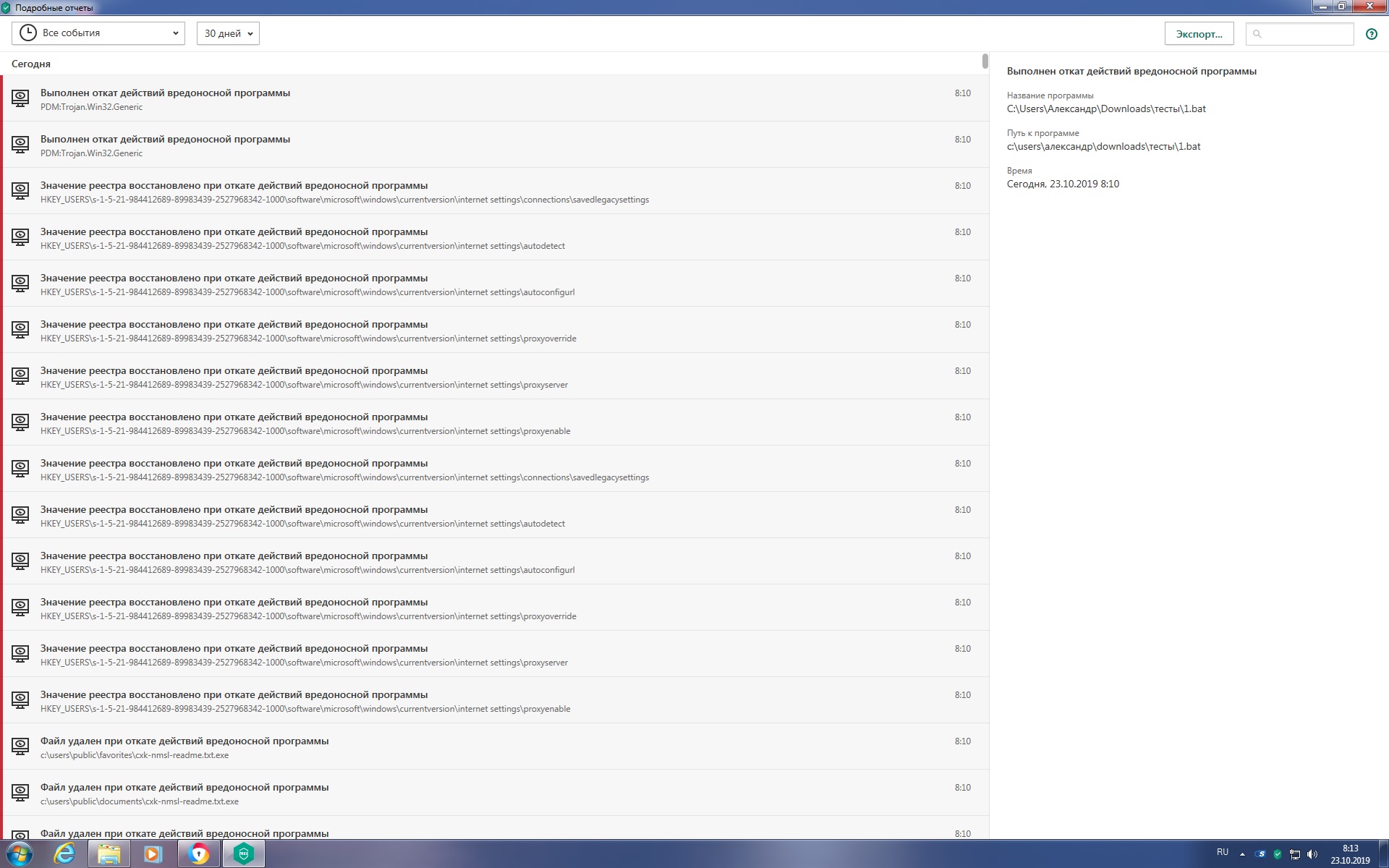
Task: Click Kaspersky shield in system tray
Action: point(1278,854)
